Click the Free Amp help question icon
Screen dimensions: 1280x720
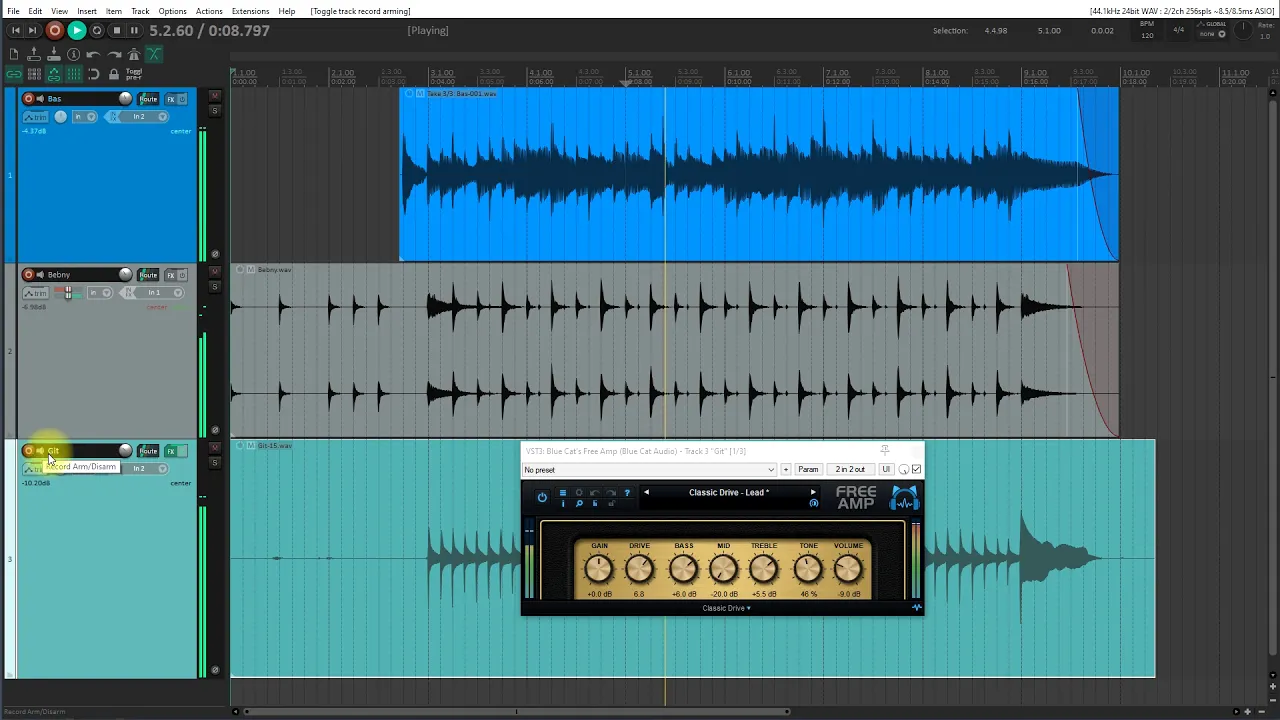[627, 493]
